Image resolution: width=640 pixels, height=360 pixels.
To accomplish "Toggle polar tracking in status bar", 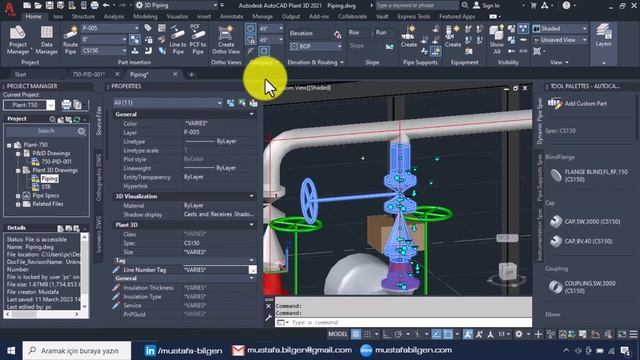I will click(398, 334).
